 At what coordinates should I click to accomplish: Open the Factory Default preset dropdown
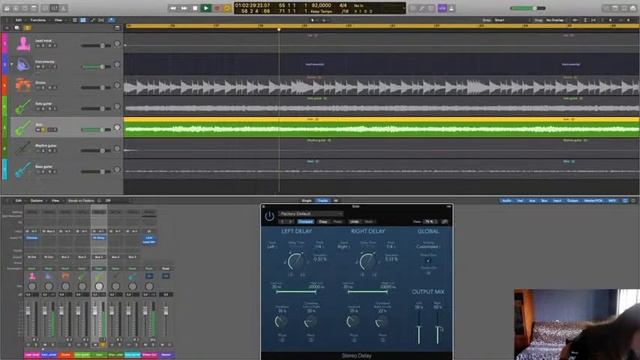coord(311,213)
